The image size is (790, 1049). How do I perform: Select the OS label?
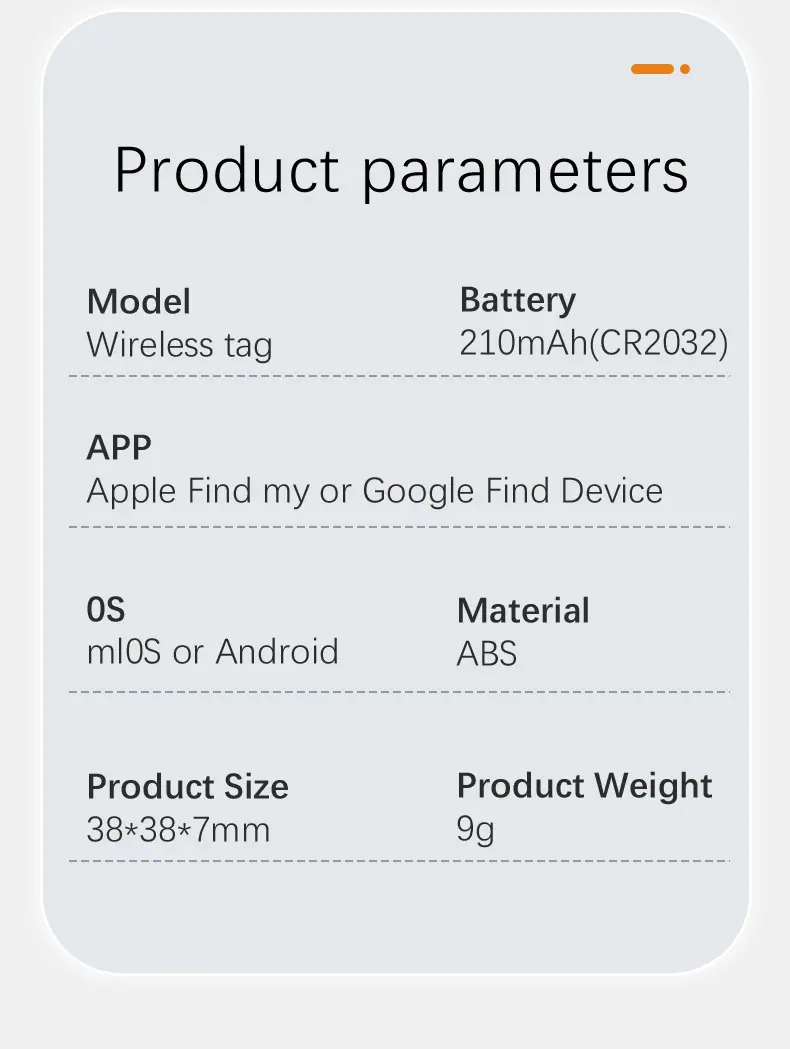106,609
